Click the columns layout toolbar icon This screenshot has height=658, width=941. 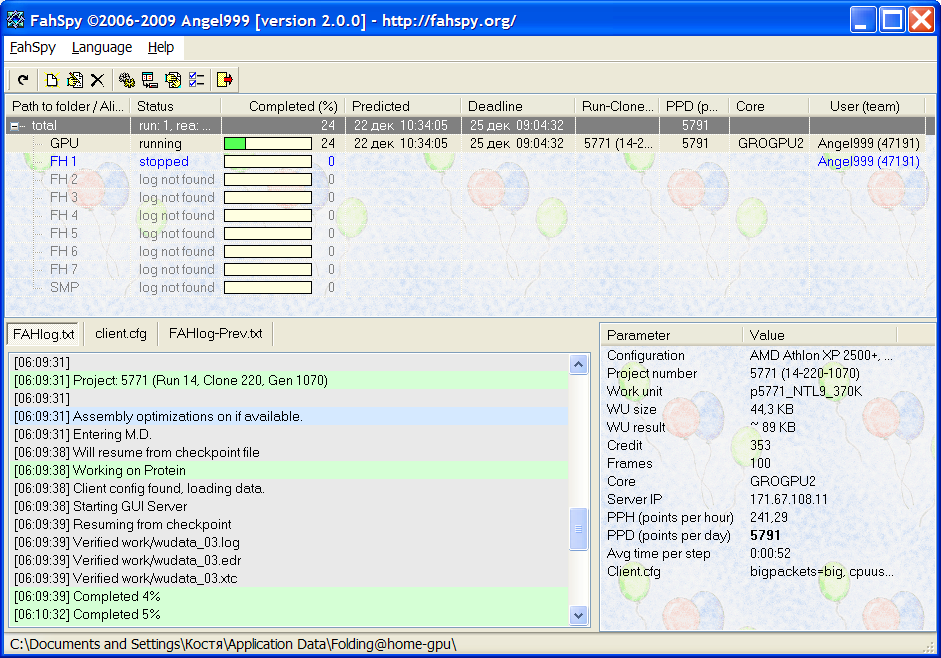[150, 80]
